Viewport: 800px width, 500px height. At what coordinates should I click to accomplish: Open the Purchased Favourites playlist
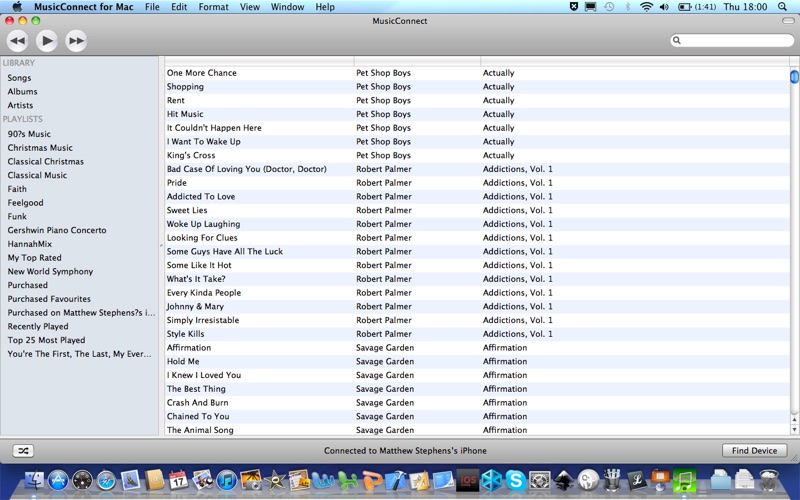tap(49, 298)
